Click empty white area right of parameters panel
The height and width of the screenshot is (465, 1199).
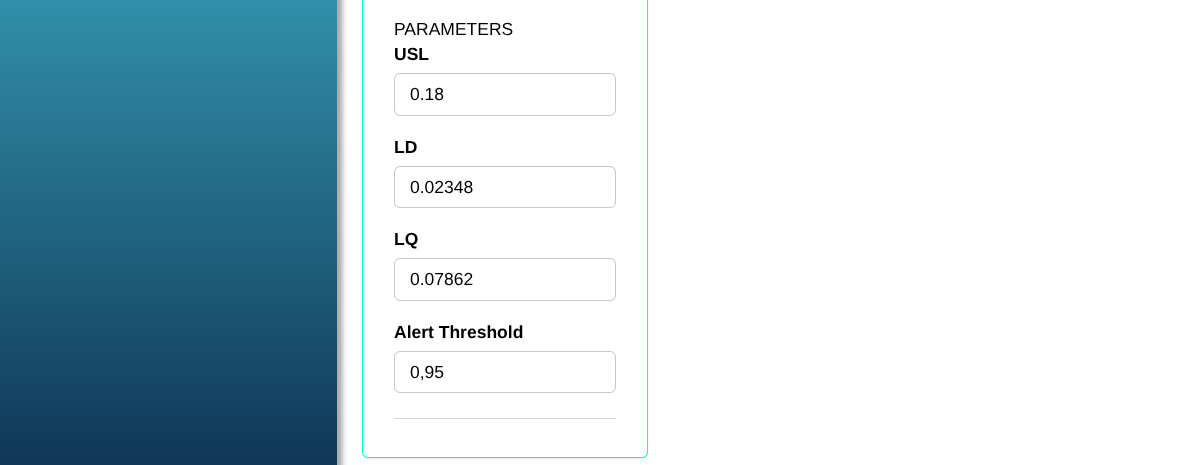tap(920, 232)
